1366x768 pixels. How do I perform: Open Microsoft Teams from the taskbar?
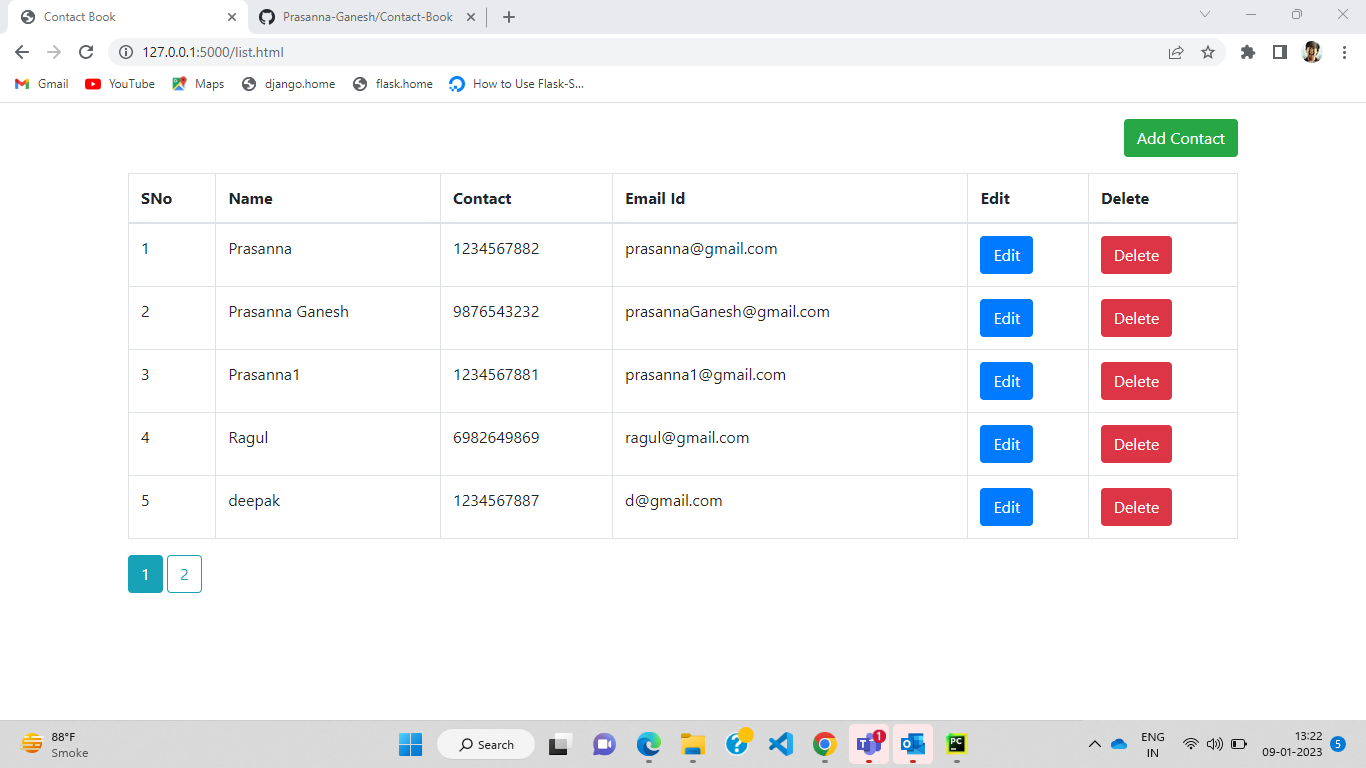[869, 744]
